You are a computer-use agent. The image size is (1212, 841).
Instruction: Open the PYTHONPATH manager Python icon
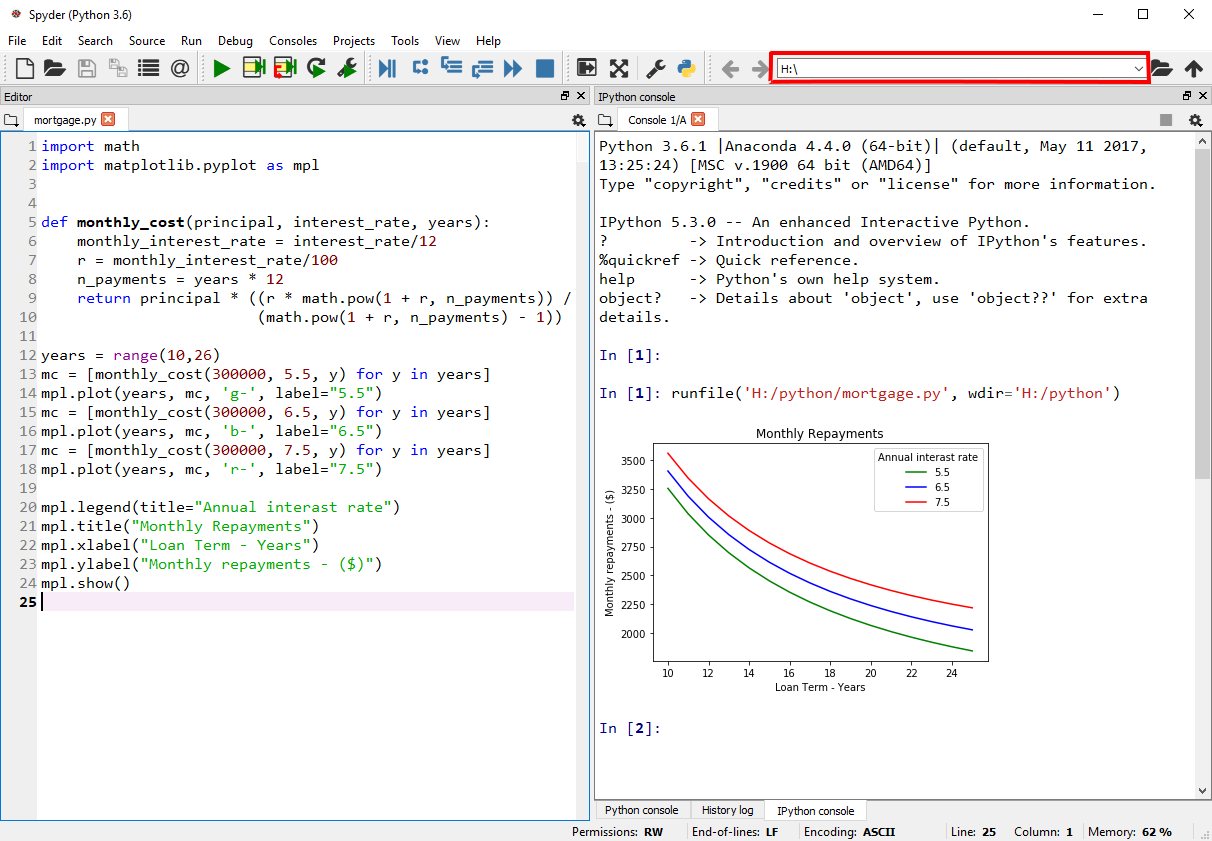(x=686, y=68)
